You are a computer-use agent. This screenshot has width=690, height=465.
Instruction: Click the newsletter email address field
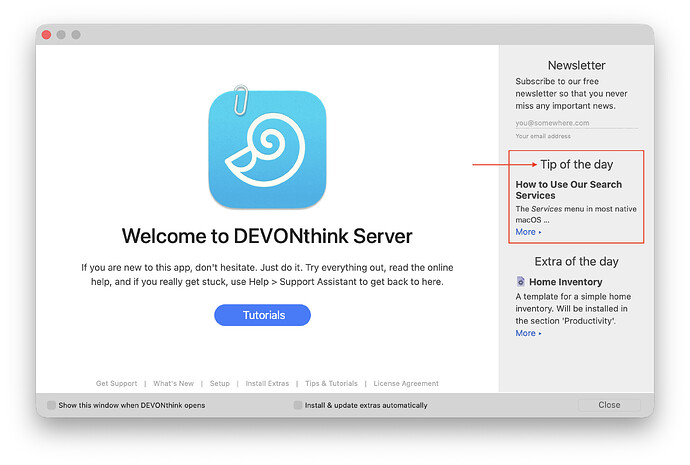(x=576, y=123)
